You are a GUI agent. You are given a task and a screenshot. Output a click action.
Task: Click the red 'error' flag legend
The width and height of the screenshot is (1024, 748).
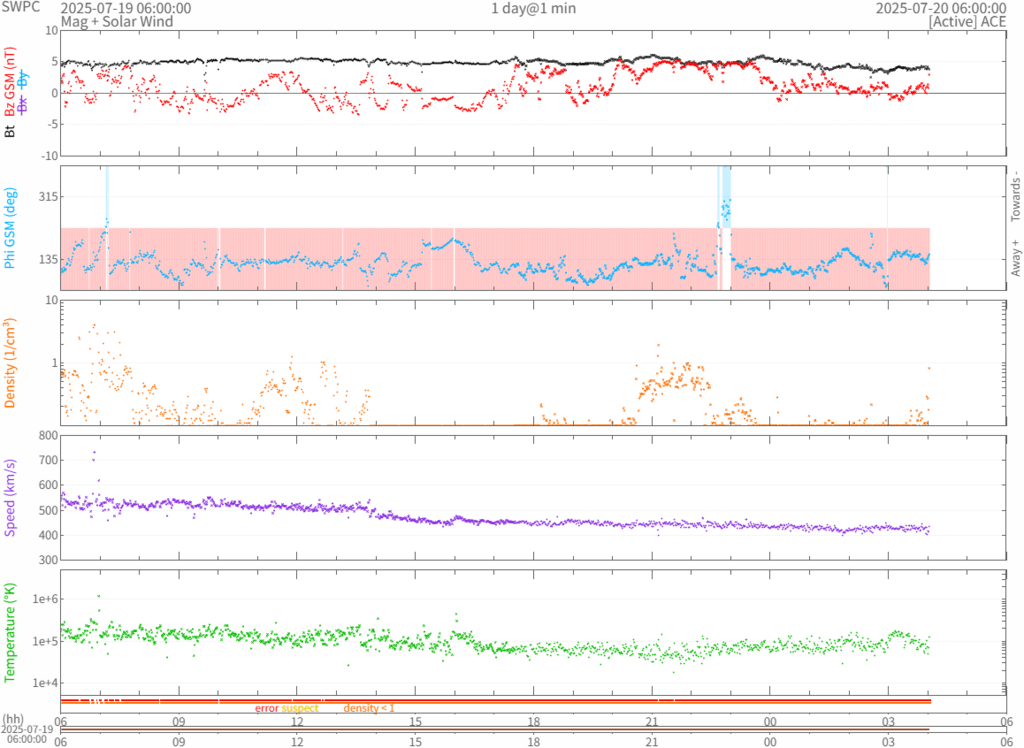[266, 708]
